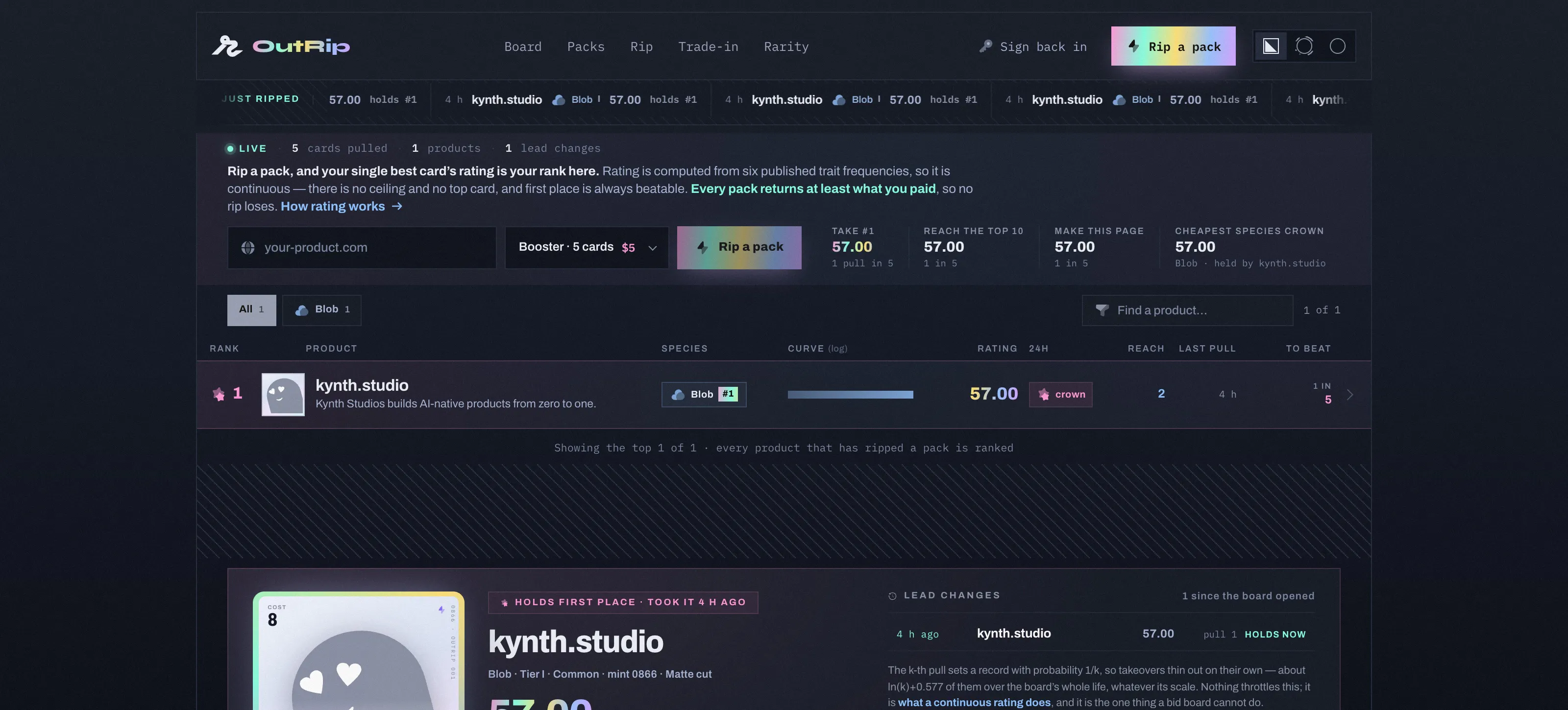Select the dashed-ring circle theme toggle
The image size is (1568, 710).
[1304, 46]
